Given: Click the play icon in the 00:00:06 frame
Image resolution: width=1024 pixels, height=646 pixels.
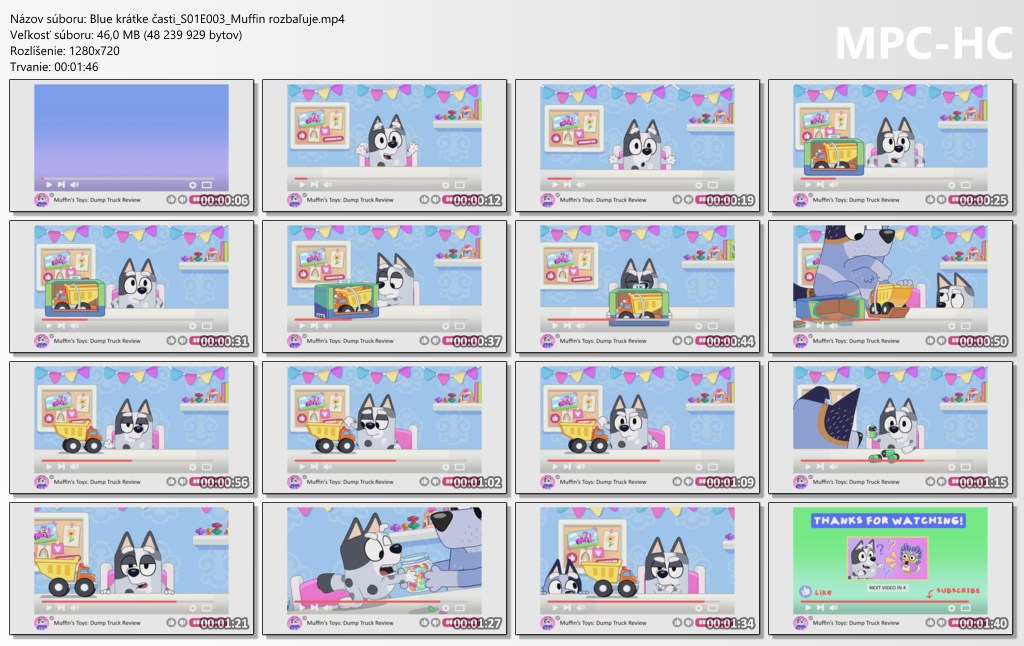Looking at the screenshot, I should (x=47, y=184).
